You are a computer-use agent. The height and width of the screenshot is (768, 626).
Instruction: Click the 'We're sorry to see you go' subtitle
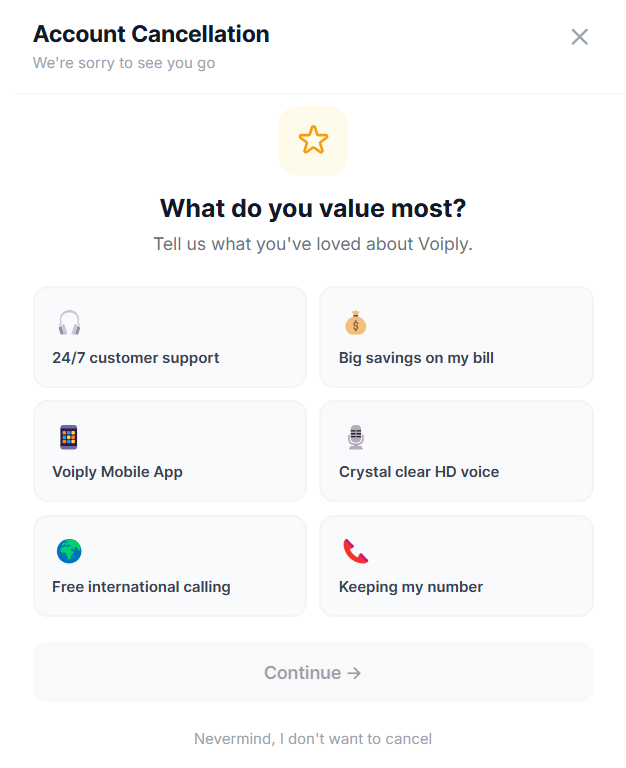coord(124,63)
